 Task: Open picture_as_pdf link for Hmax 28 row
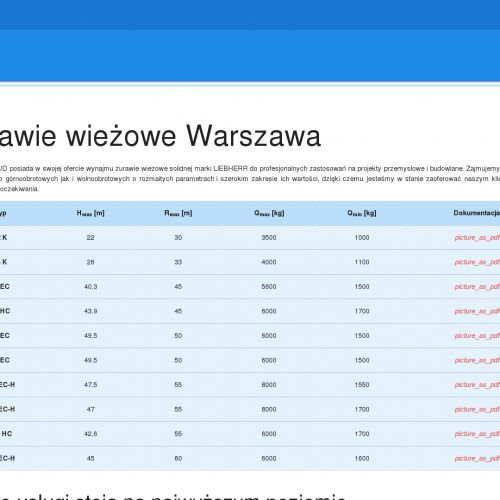click(x=477, y=262)
